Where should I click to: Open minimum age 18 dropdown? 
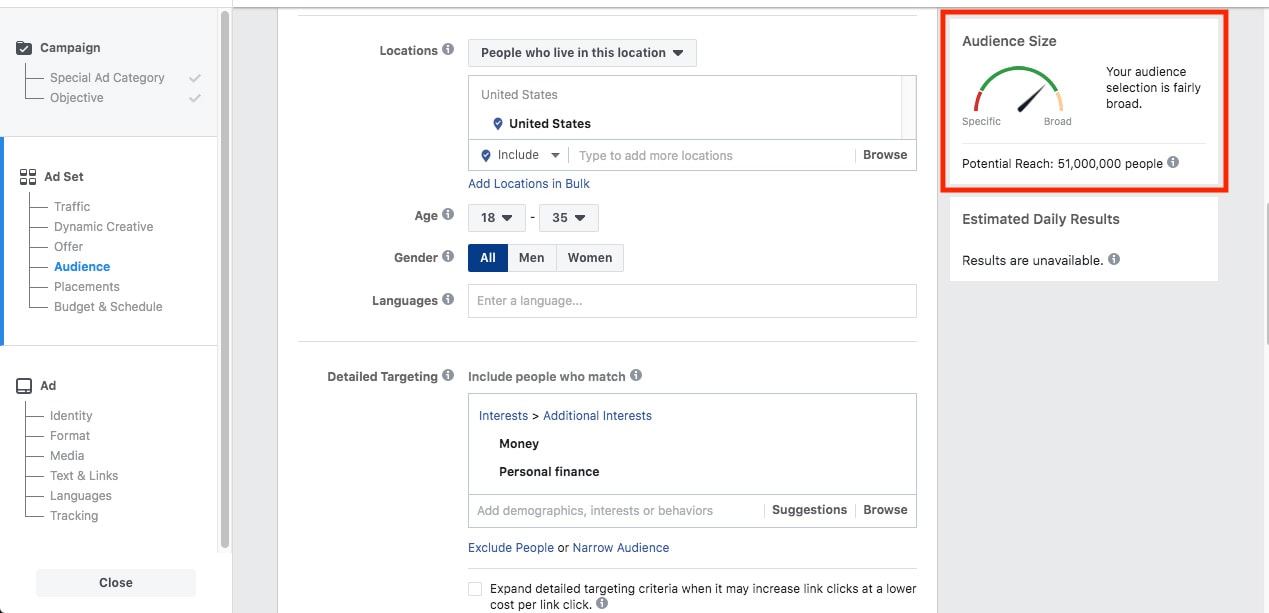(x=497, y=217)
